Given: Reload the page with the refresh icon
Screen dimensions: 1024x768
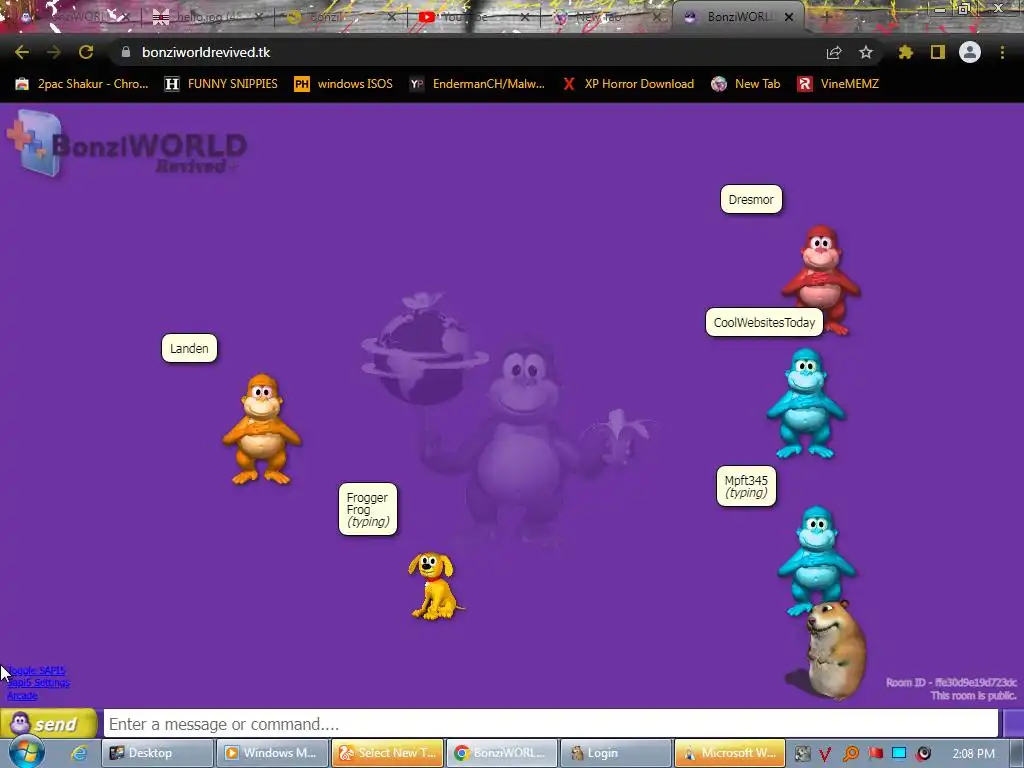Looking at the screenshot, I should (x=86, y=52).
